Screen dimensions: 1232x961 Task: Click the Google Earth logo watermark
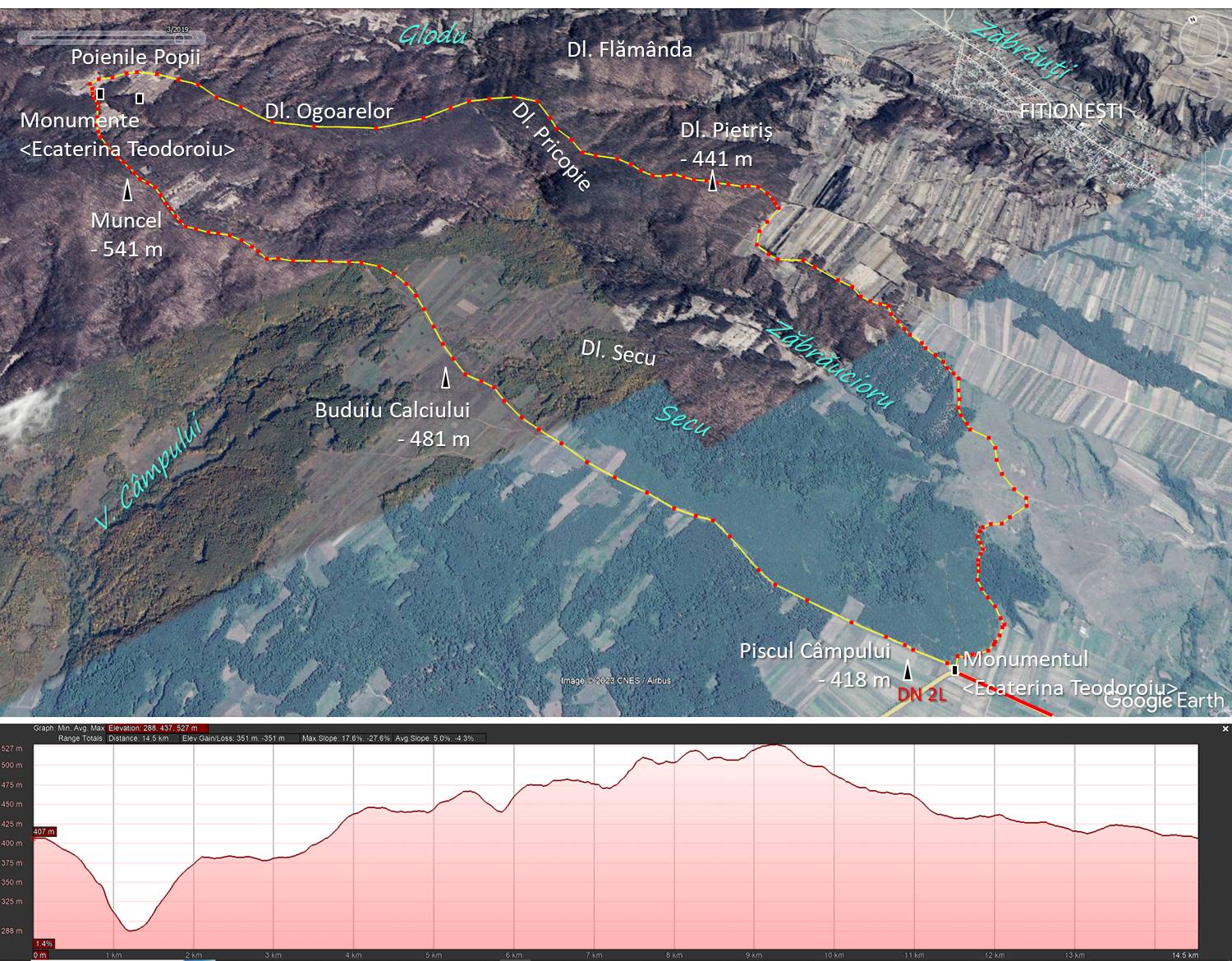click(1163, 701)
